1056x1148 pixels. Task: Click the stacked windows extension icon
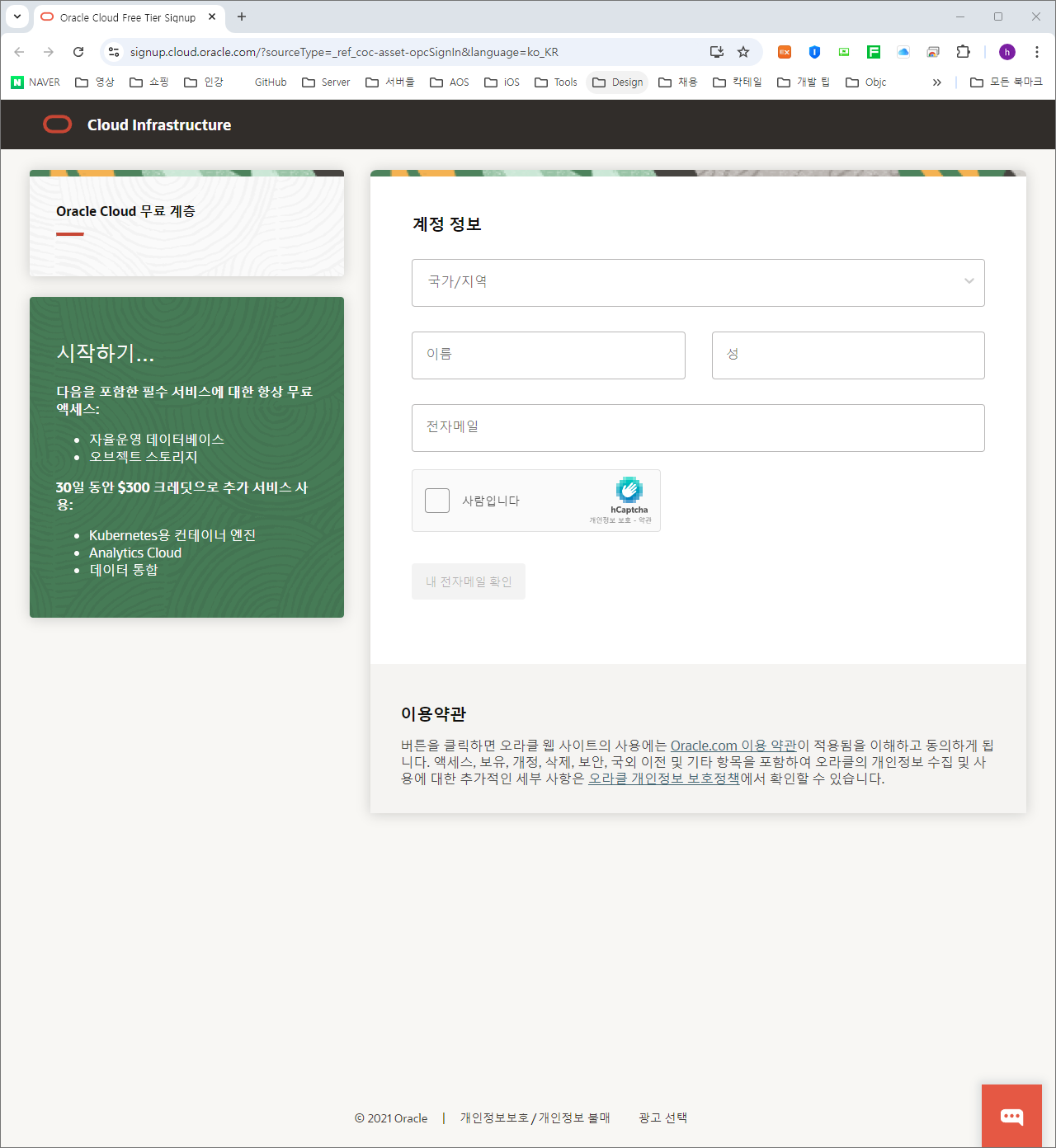(933, 52)
